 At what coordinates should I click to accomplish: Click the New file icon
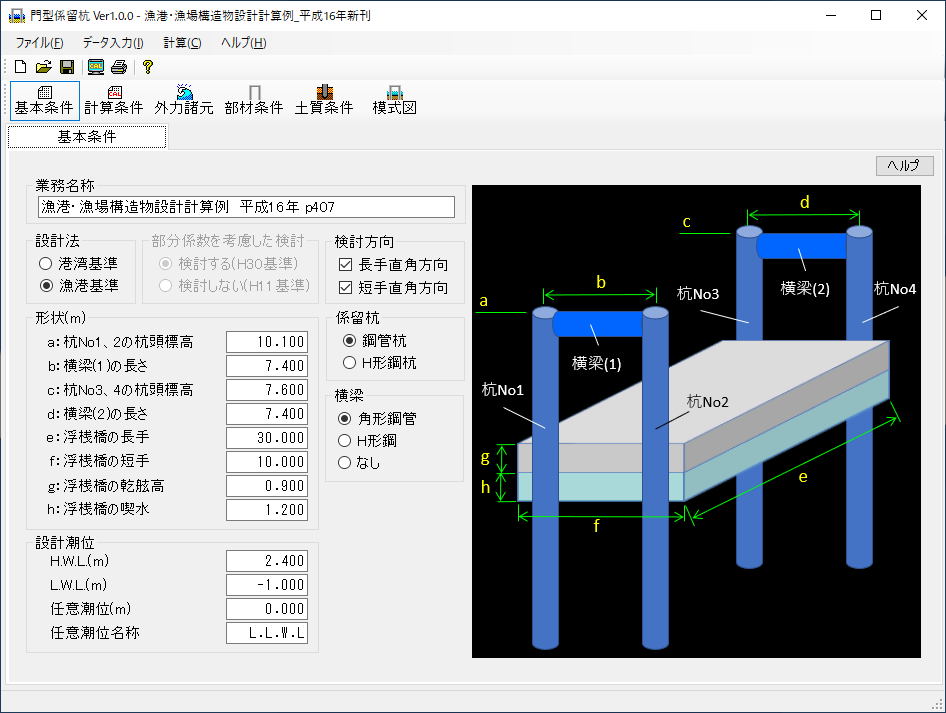20,66
